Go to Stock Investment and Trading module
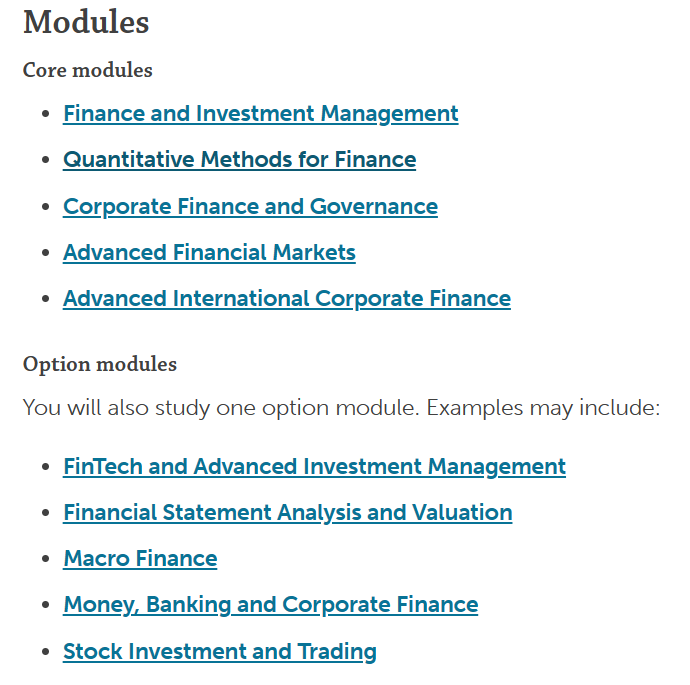Viewport: 690px width, 685px height. [220, 652]
